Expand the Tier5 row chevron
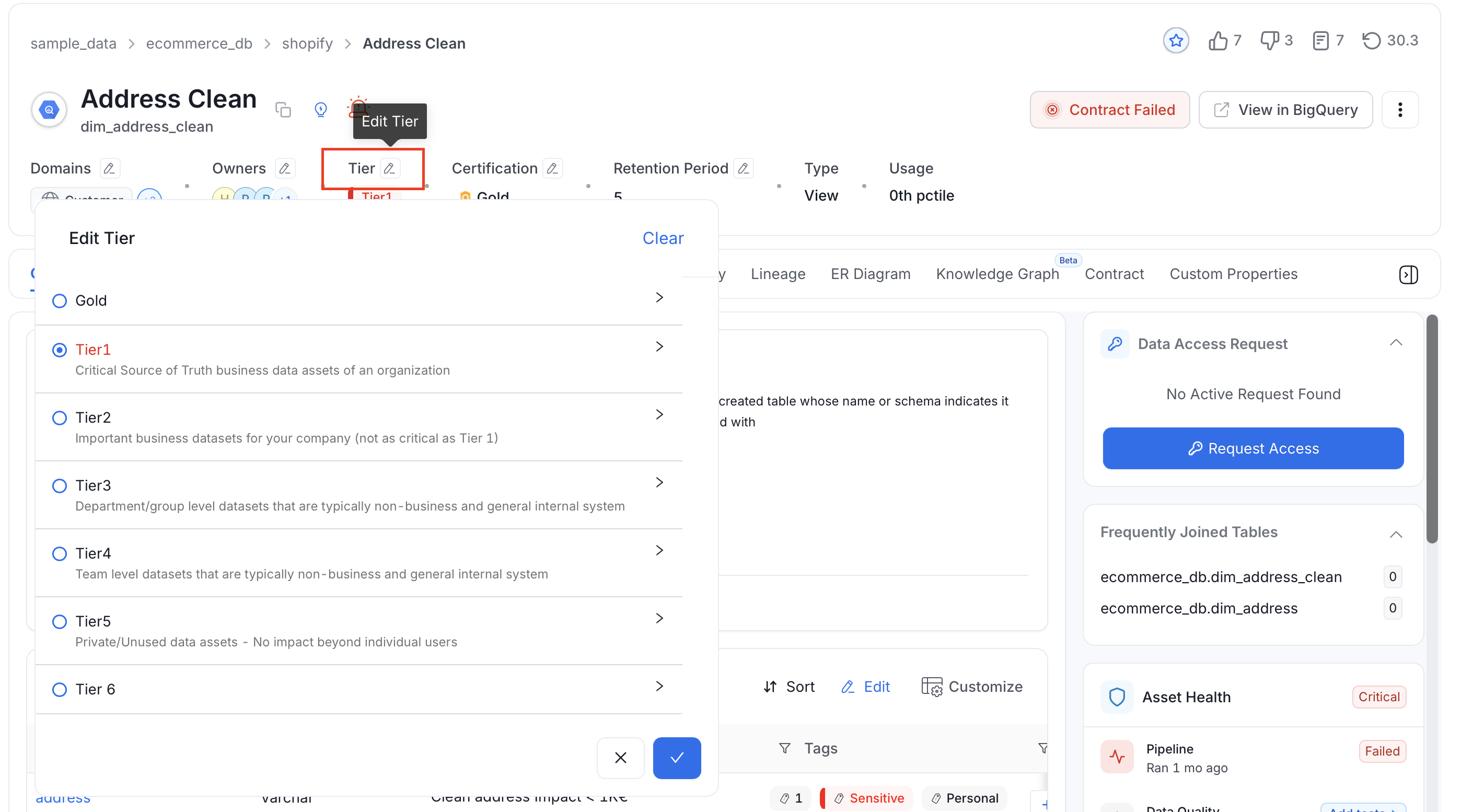 point(659,619)
